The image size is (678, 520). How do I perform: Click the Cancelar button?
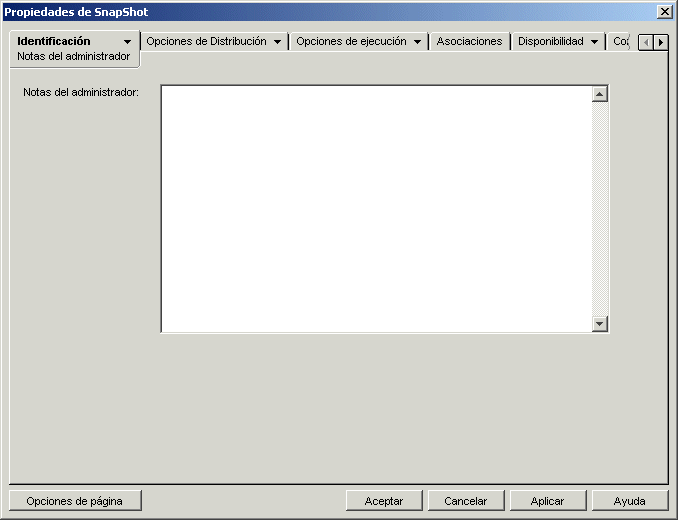click(x=466, y=501)
